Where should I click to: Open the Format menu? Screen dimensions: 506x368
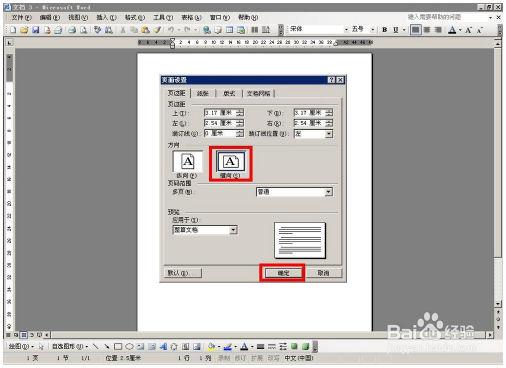point(135,17)
